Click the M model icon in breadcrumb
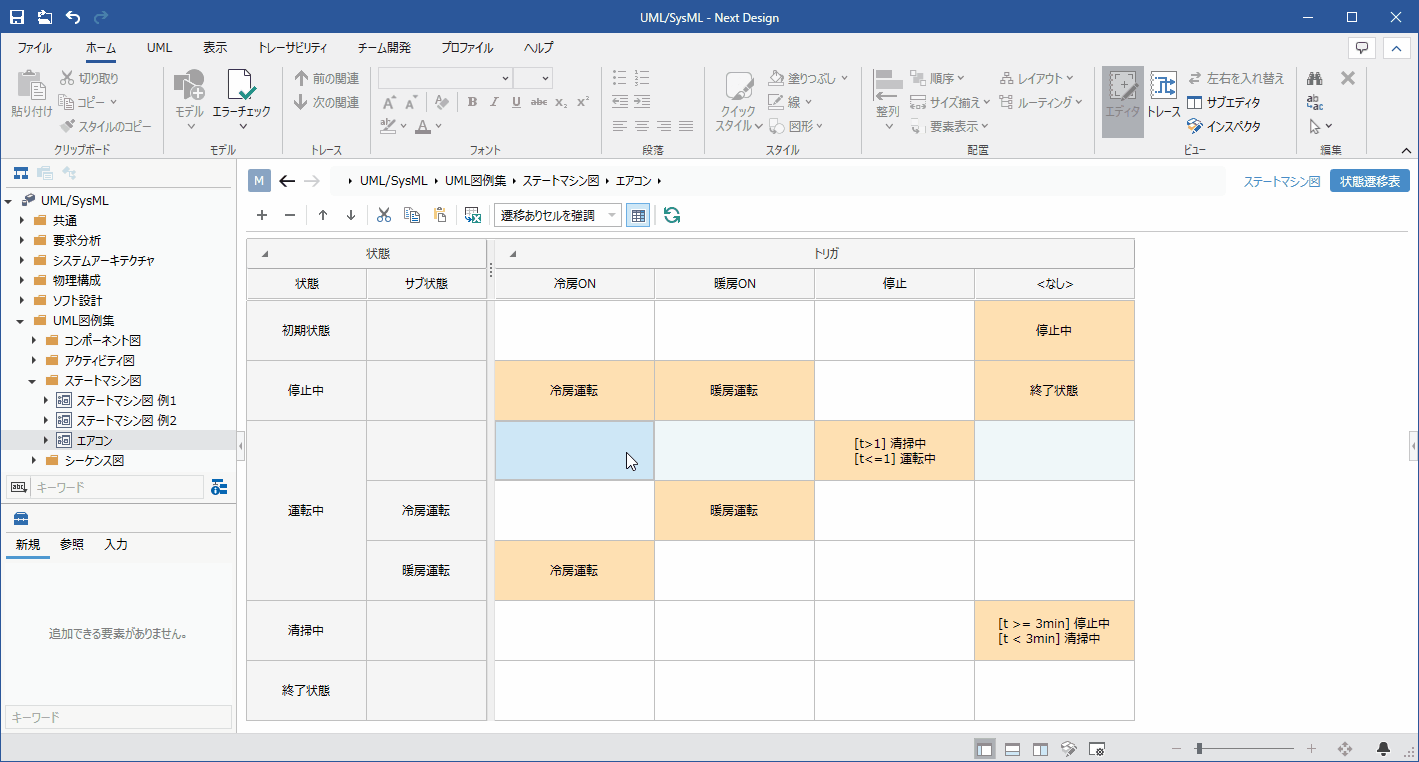Viewport: 1419px width, 762px height. pyautogui.click(x=259, y=181)
